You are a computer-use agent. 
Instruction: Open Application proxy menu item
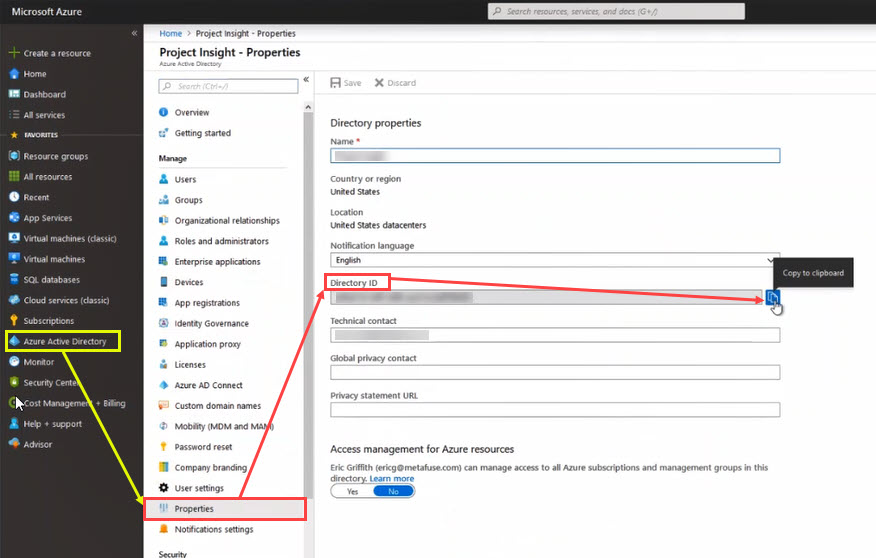pyautogui.click(x=207, y=344)
